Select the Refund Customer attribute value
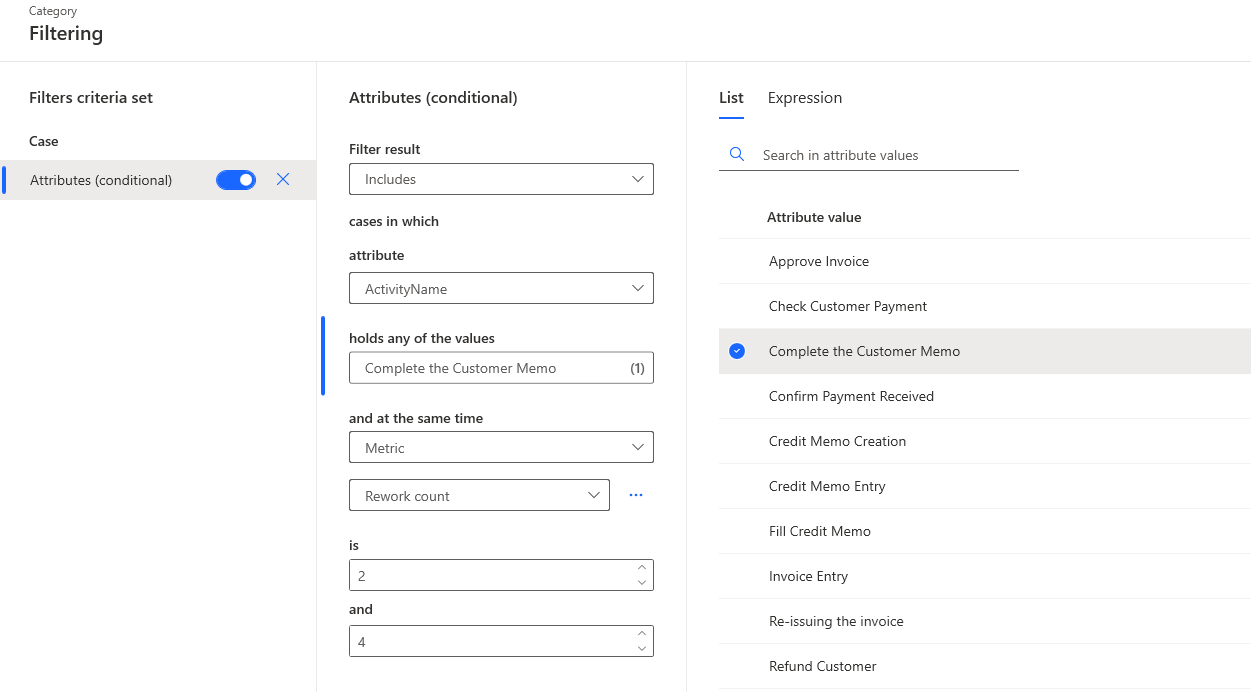1251x692 pixels. pos(823,666)
